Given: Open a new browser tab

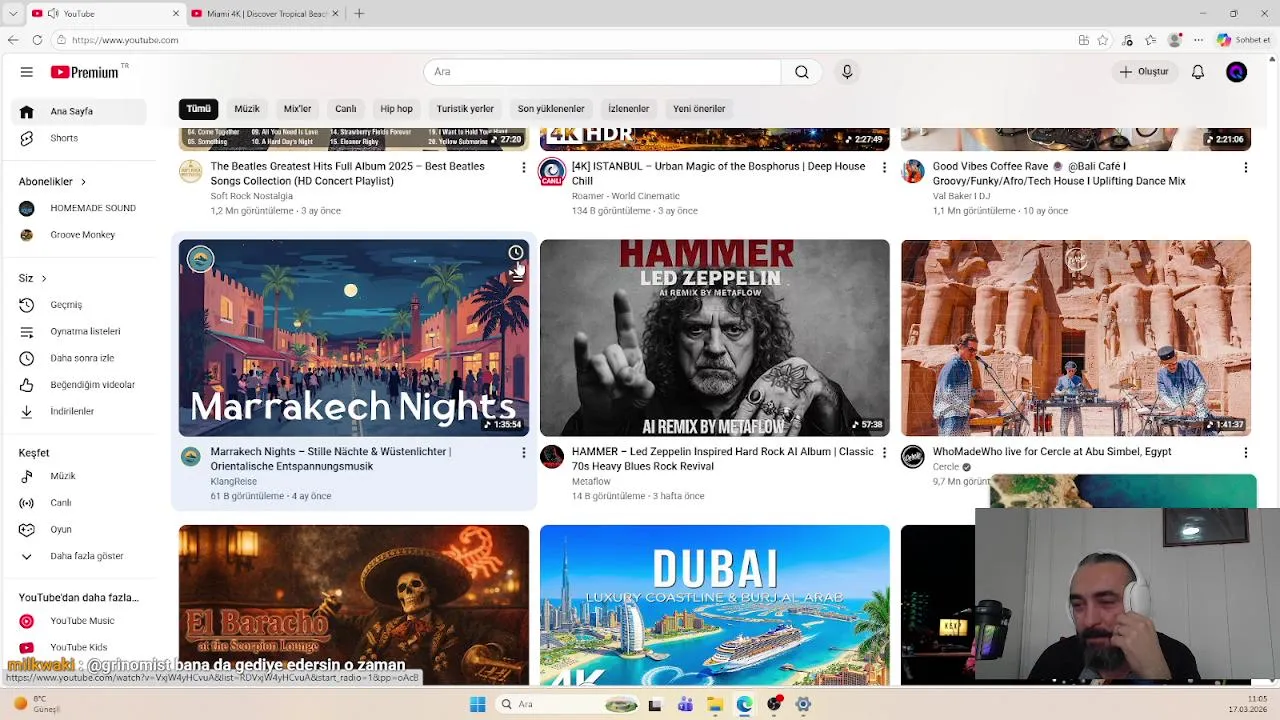Looking at the screenshot, I should (359, 14).
